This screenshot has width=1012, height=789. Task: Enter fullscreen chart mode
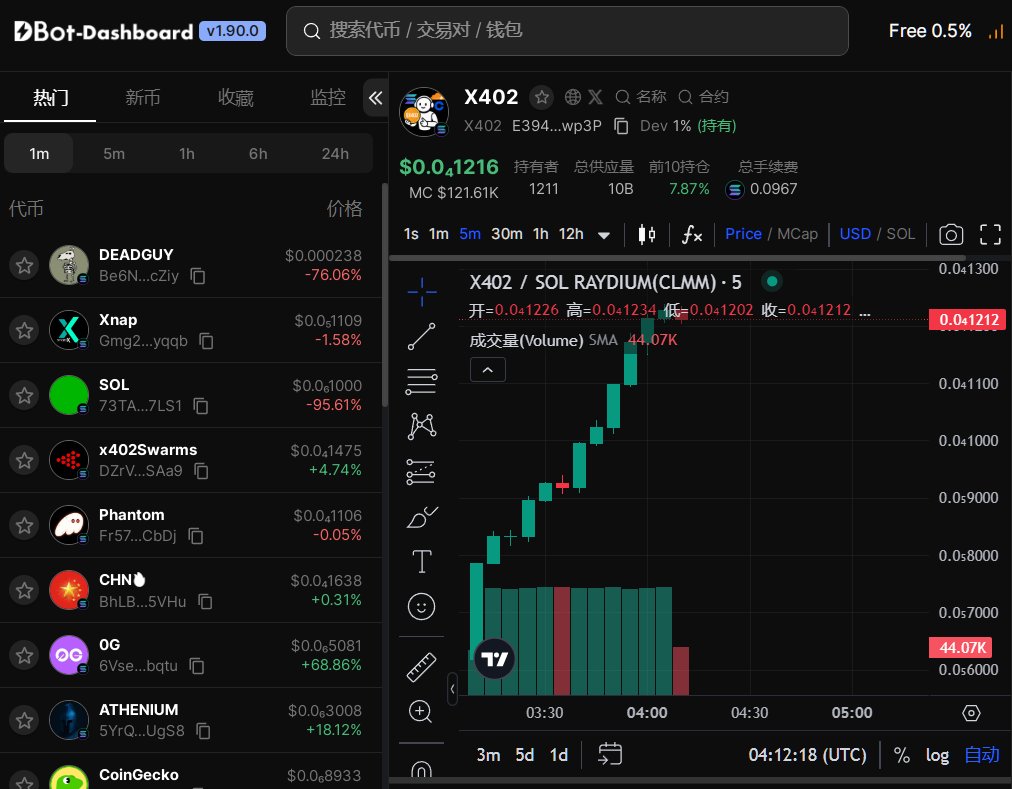point(990,234)
